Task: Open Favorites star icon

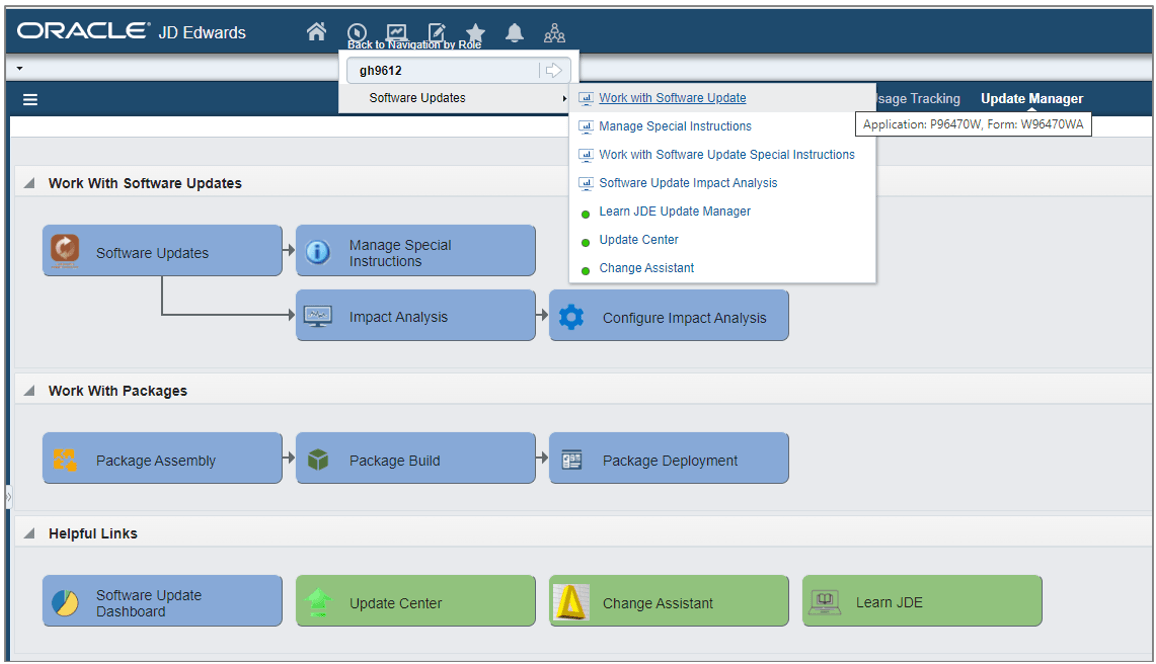Action: 476,32
